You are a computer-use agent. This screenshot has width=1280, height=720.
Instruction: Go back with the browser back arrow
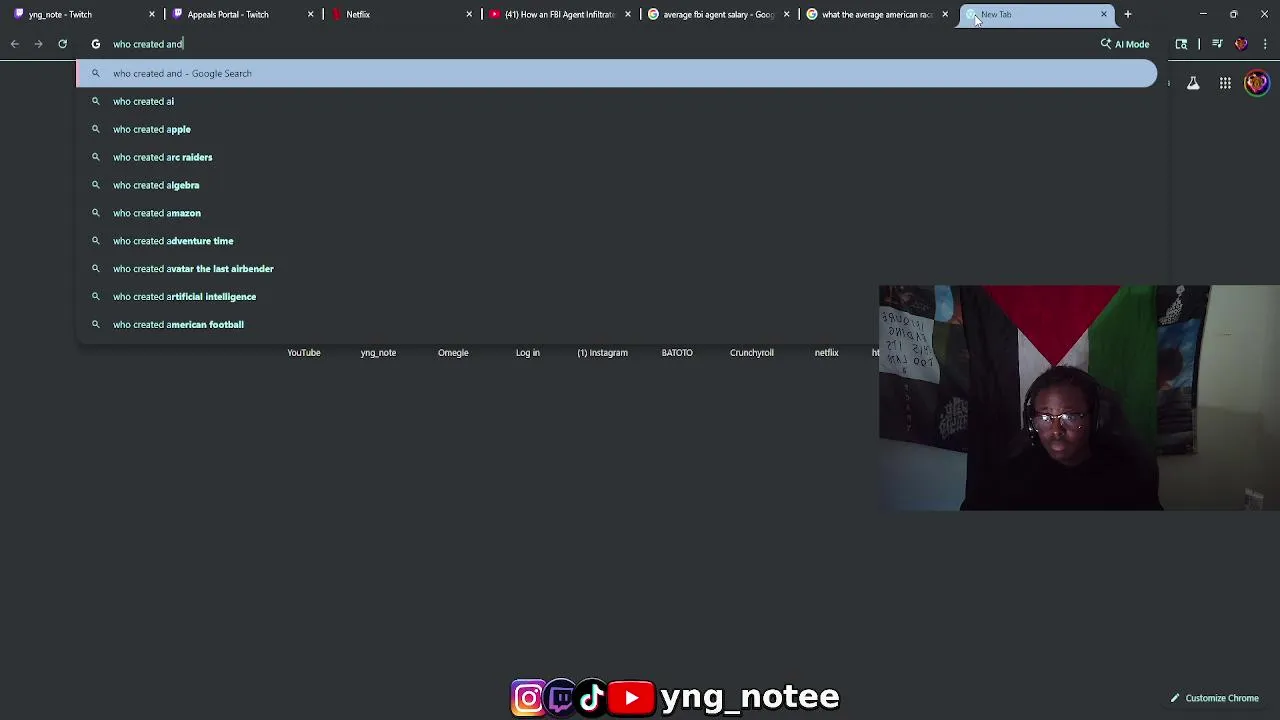point(15,44)
